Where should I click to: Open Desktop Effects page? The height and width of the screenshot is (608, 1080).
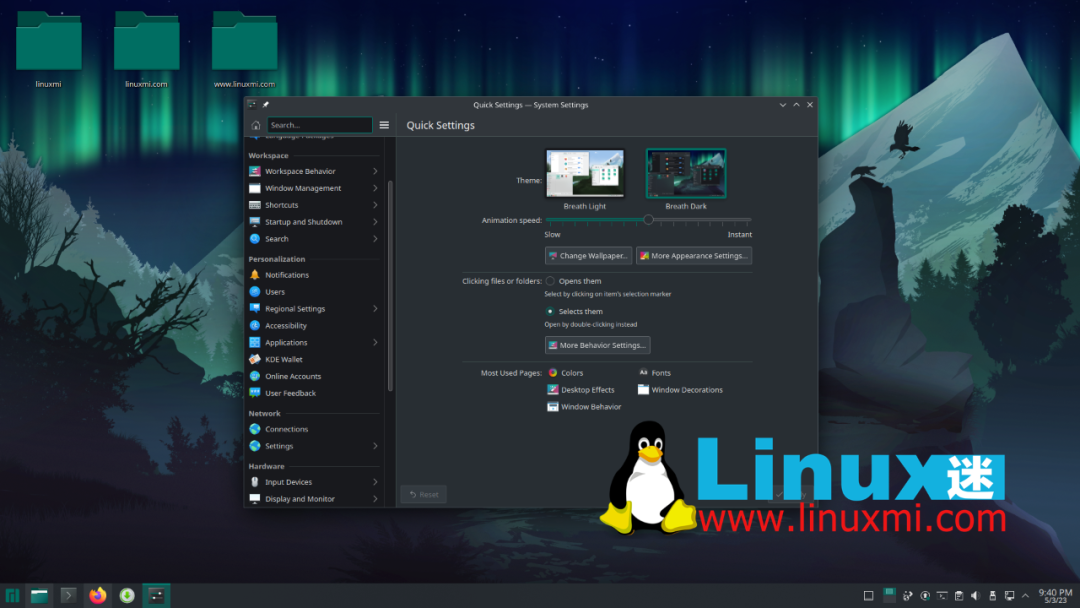(x=581, y=390)
